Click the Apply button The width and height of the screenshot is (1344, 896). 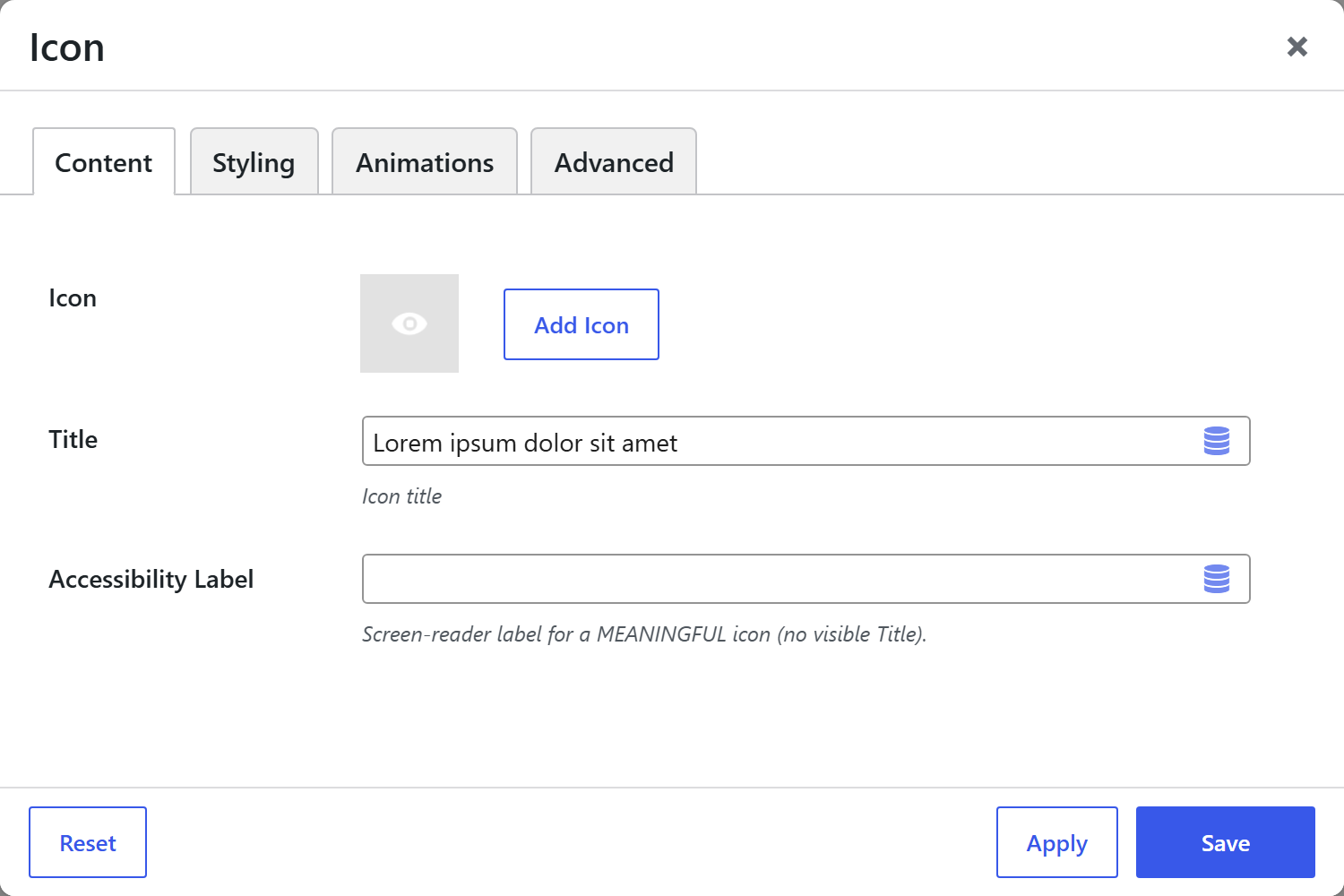pyautogui.click(x=1057, y=842)
